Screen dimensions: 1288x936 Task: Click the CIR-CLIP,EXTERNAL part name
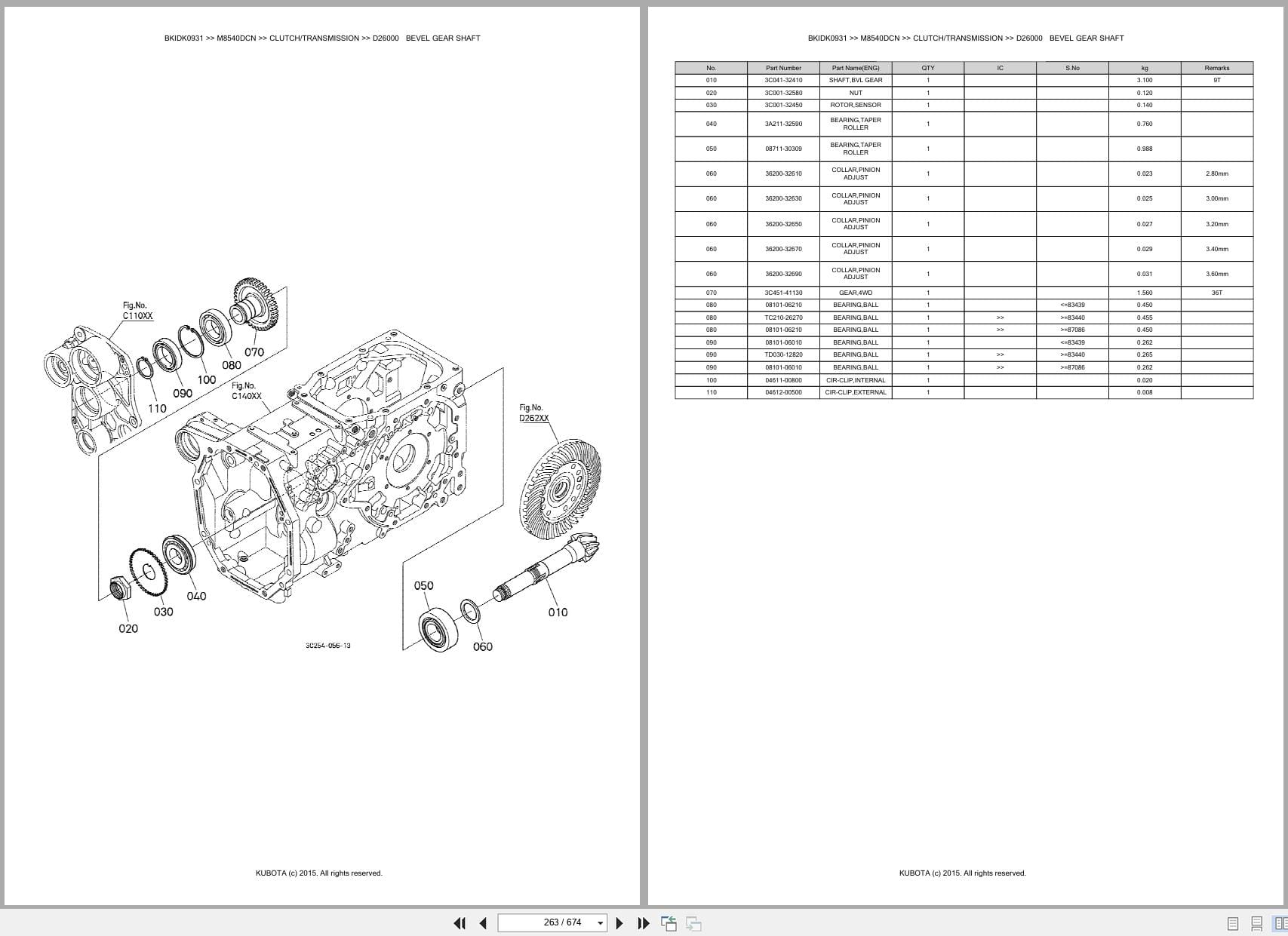click(856, 392)
